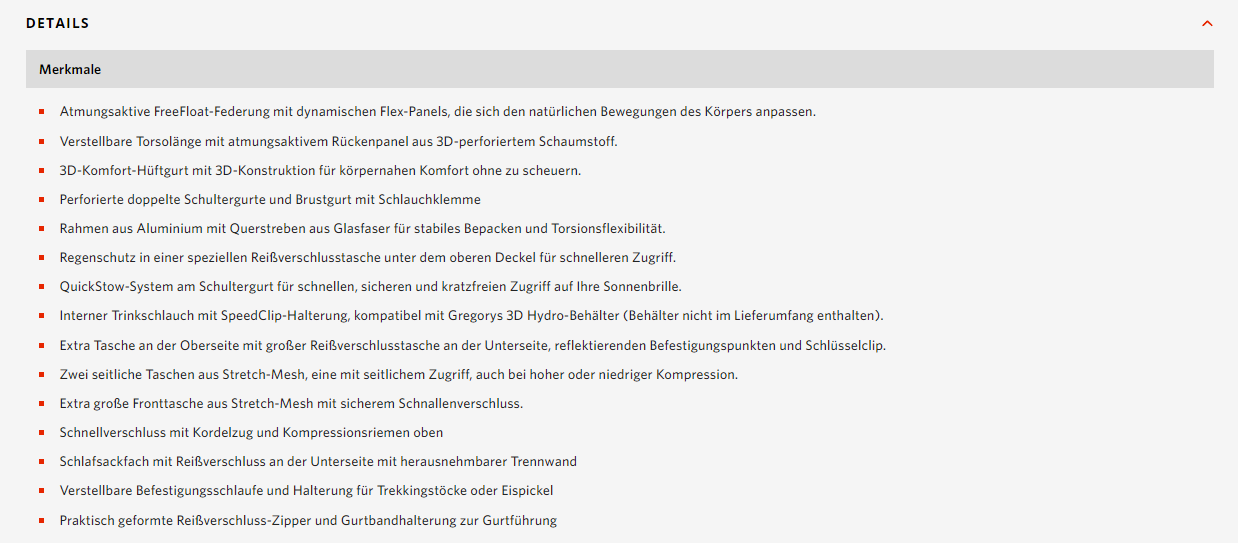Click bullet beside Rahmen aus Aluminium
1238x543 pixels.
[x=42, y=229]
